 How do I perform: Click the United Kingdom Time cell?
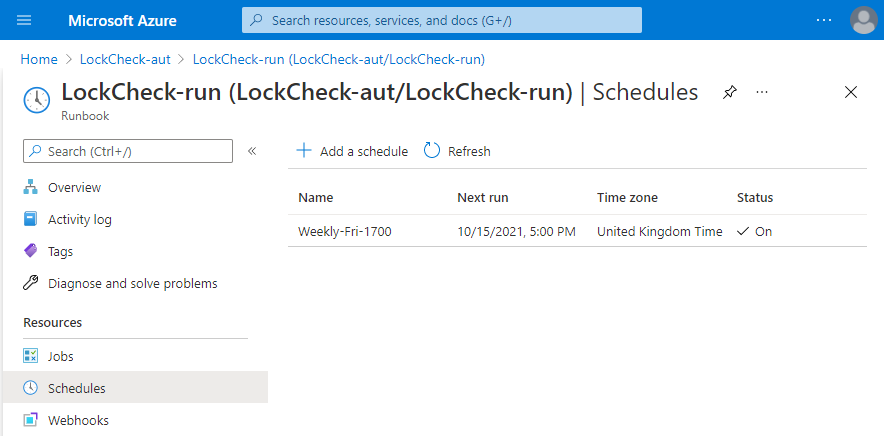click(660, 231)
